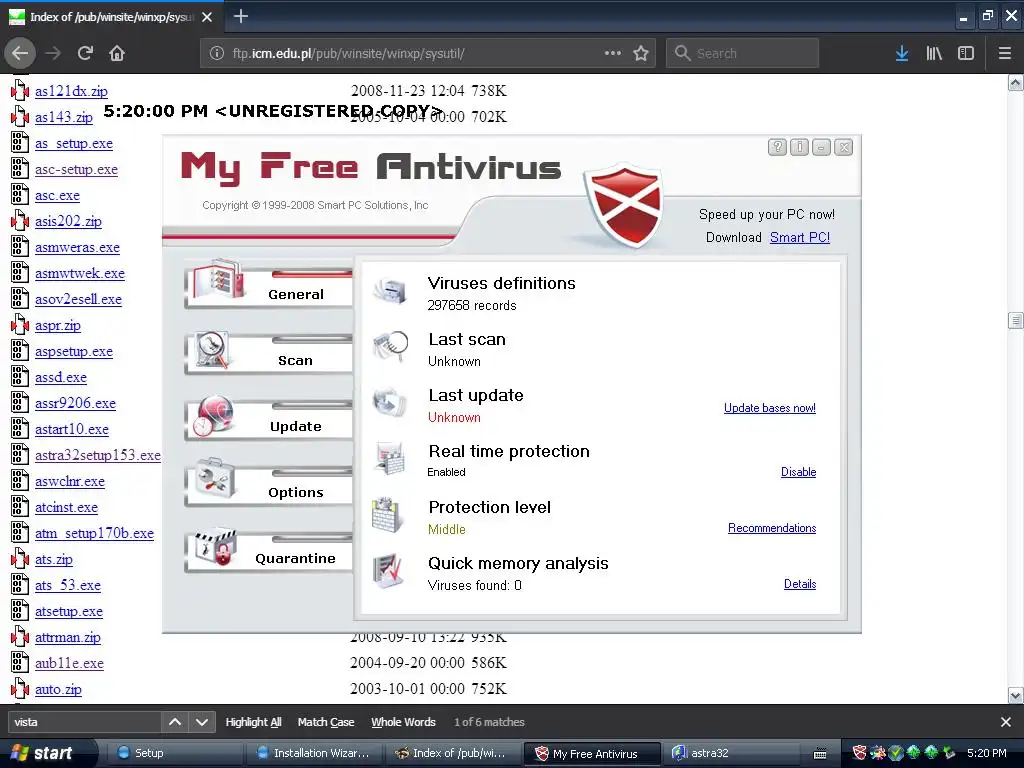Open the Options section in My Free Antivirus
The image size is (1024, 768).
pyautogui.click(x=269, y=485)
